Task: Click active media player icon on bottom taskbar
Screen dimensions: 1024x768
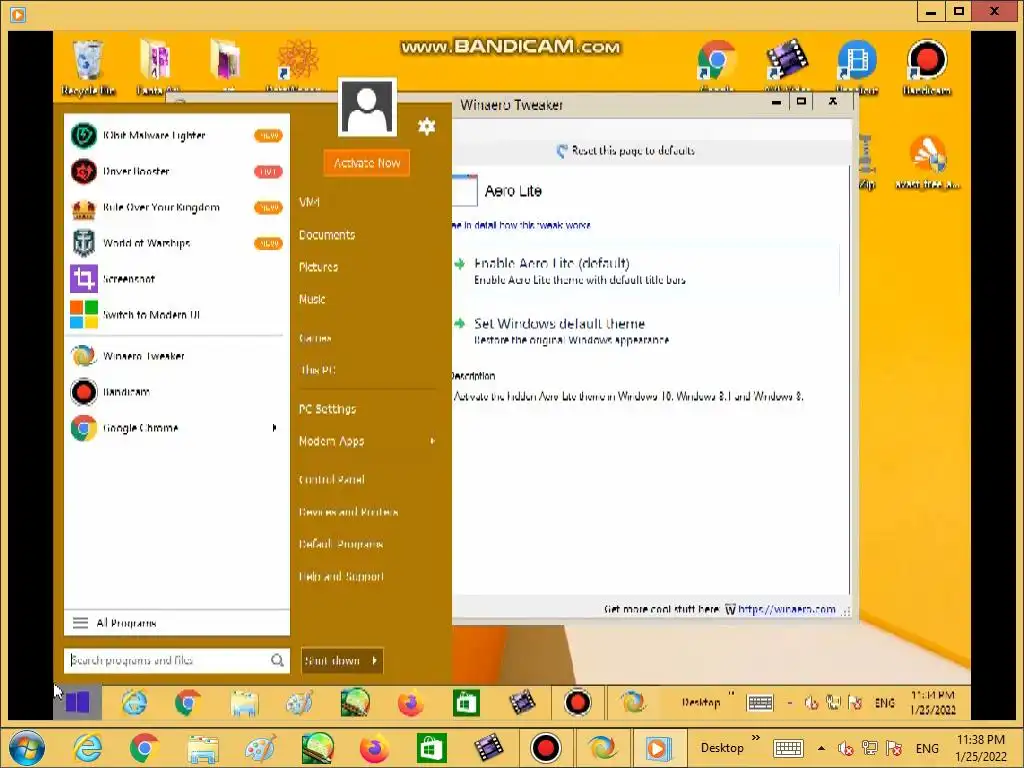Action: click(x=658, y=748)
